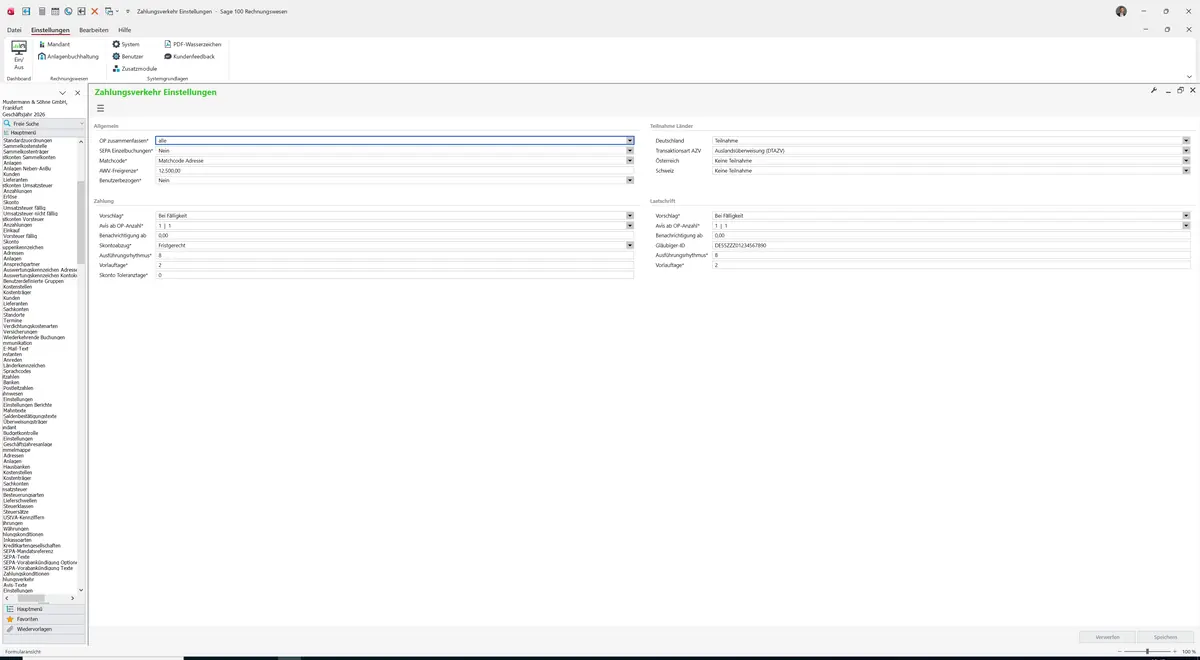The height and width of the screenshot is (660, 1200).
Task: Click the Speichern button
Action: (1166, 637)
